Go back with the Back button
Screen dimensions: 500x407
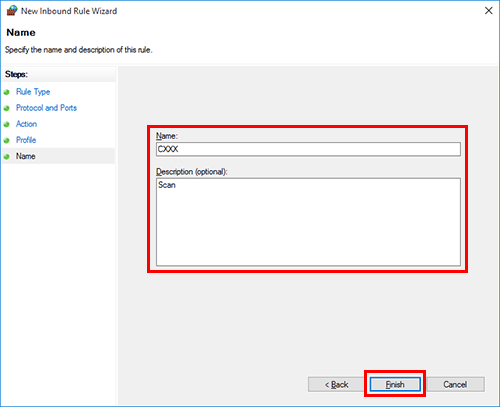coord(336,384)
